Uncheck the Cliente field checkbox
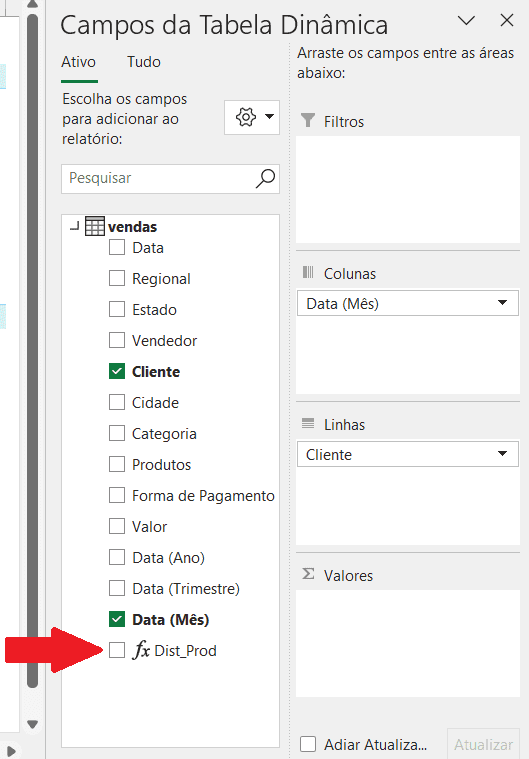 (x=117, y=372)
